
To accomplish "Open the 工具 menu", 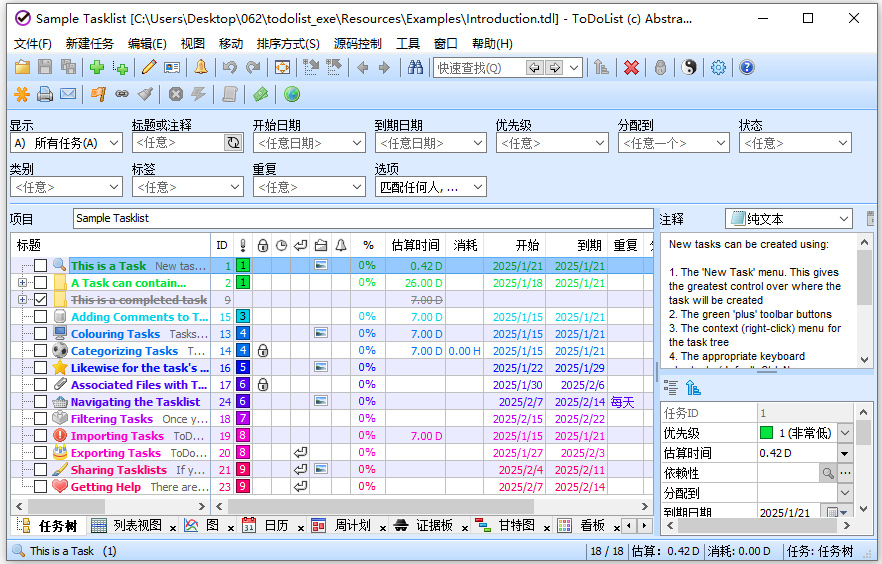I will (408, 44).
